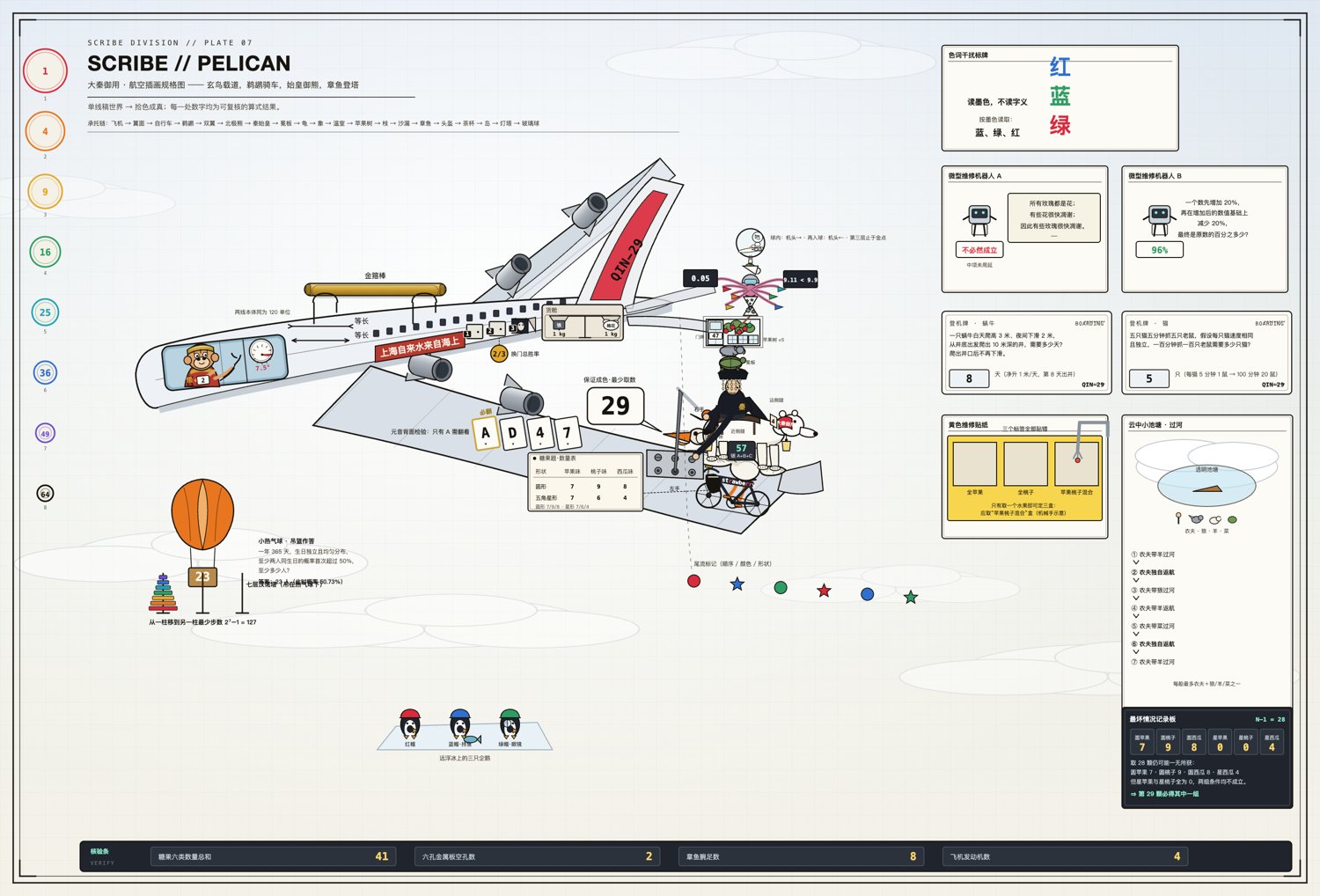Click the orange hot air balloon

point(202,515)
